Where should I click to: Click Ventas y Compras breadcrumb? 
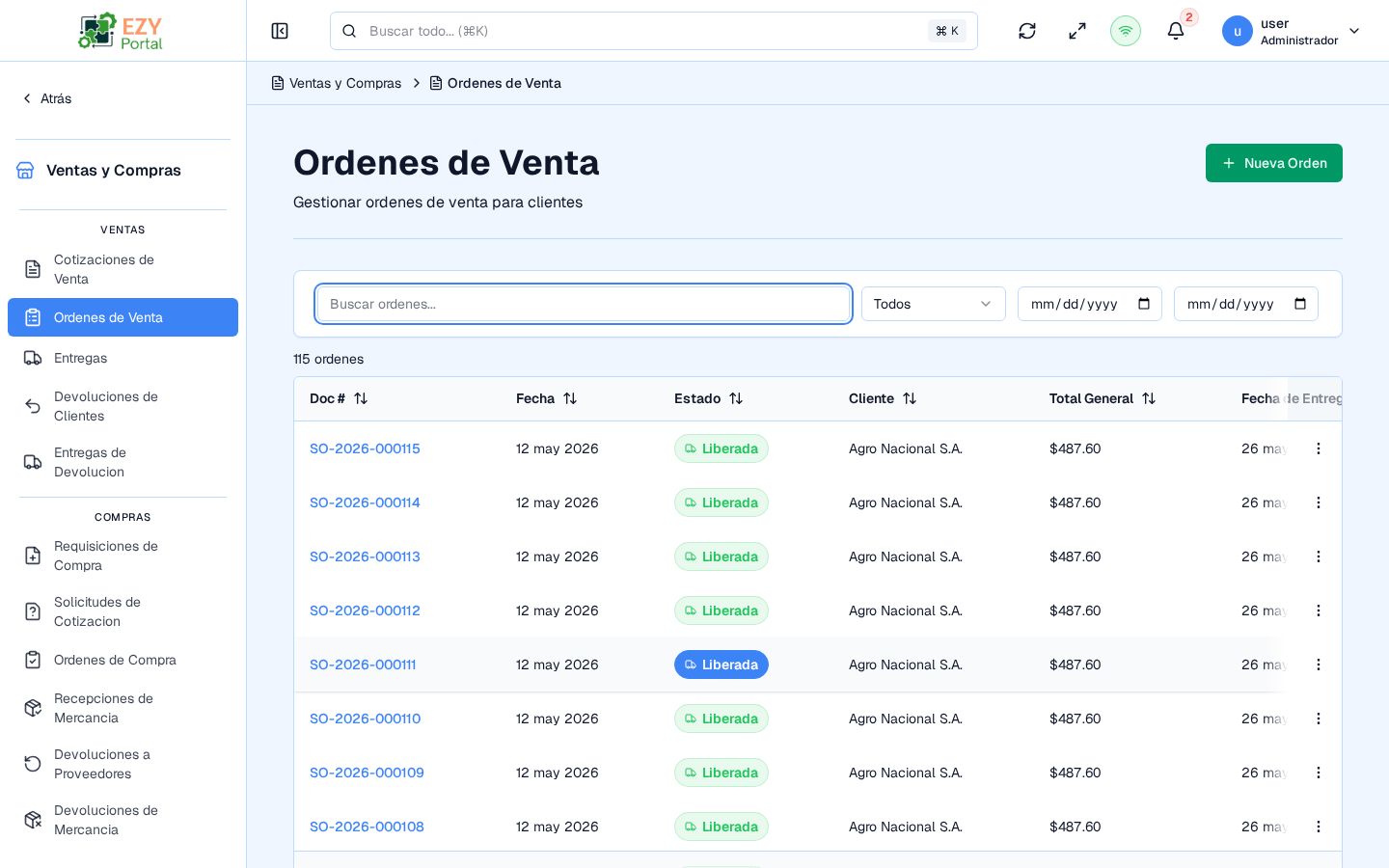click(x=336, y=83)
